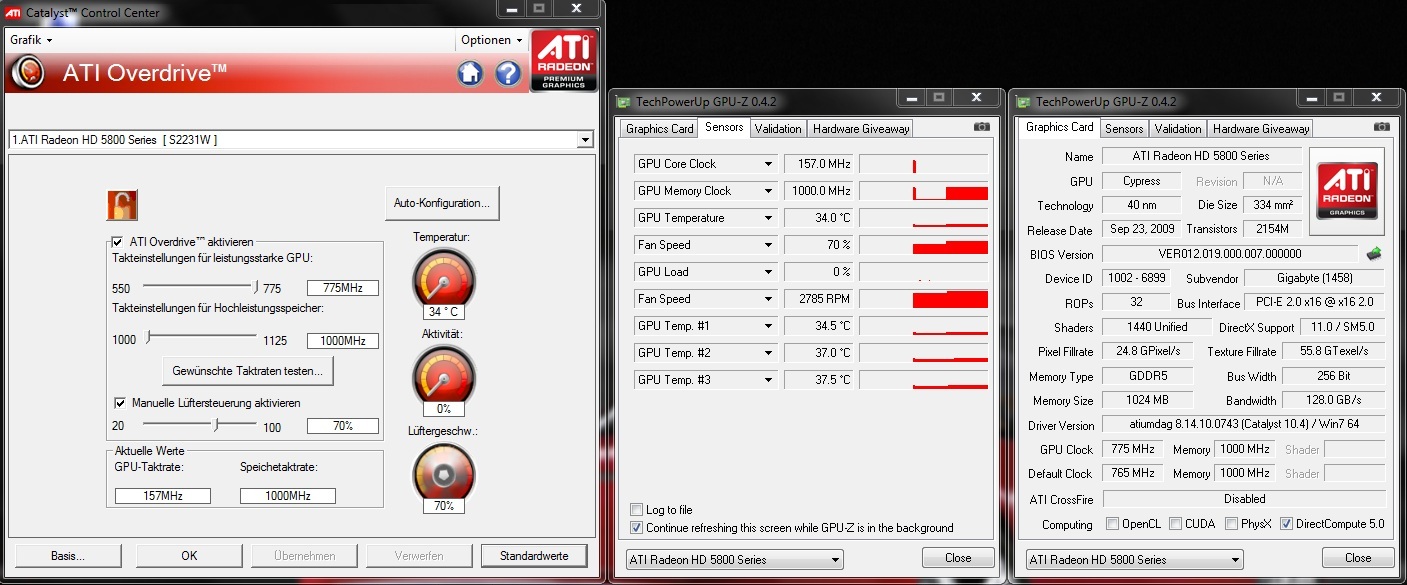Toggle the OpenCL checkbox

pyautogui.click(x=1113, y=524)
